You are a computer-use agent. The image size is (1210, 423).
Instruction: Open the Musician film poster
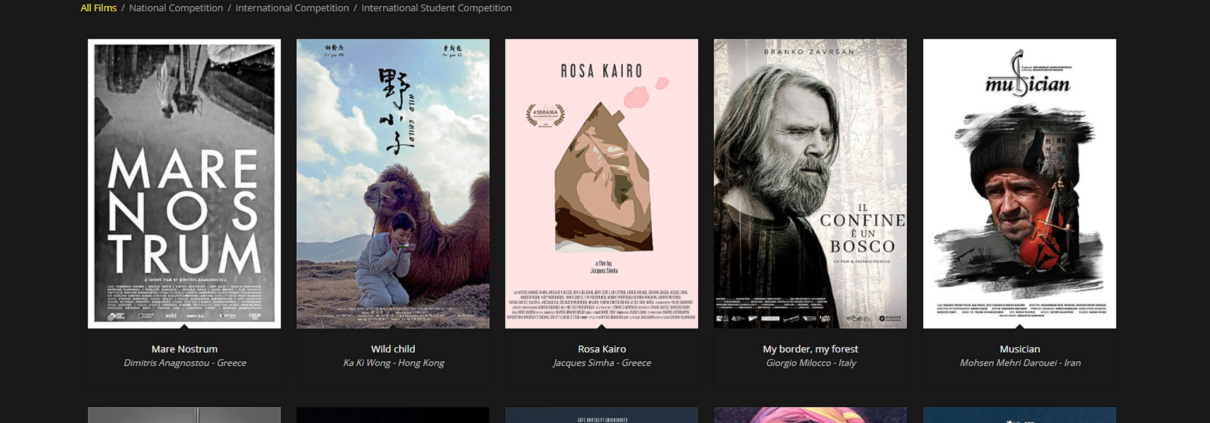click(x=1019, y=184)
